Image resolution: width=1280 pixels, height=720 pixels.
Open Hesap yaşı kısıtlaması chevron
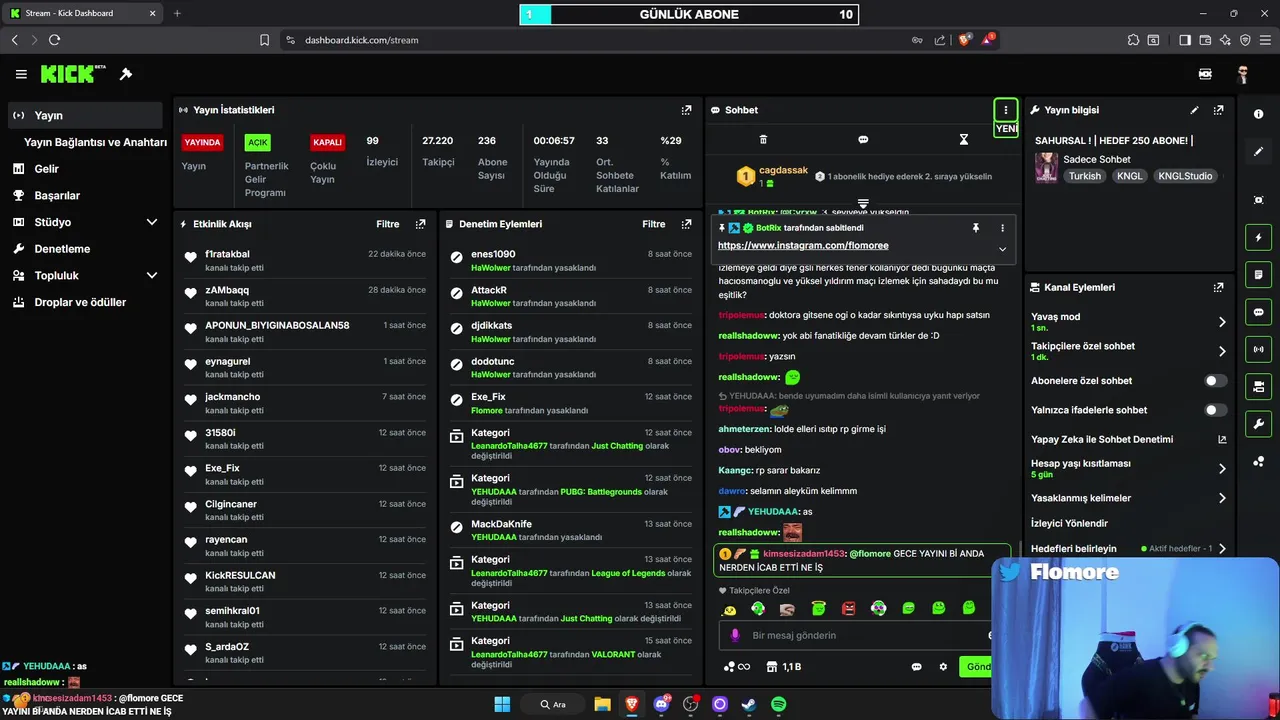[1222, 468]
